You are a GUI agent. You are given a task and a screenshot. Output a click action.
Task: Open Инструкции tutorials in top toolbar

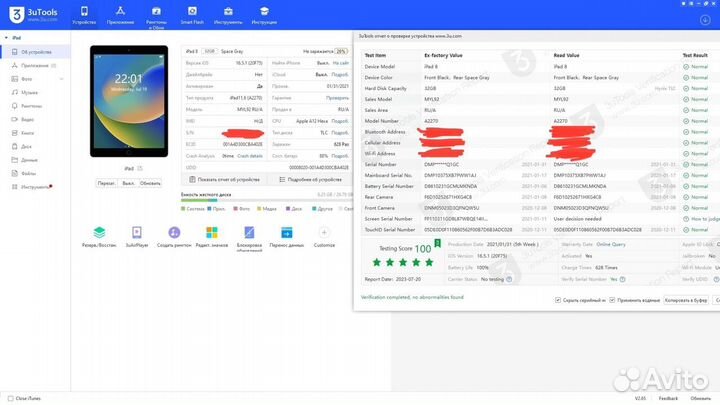[264, 15]
